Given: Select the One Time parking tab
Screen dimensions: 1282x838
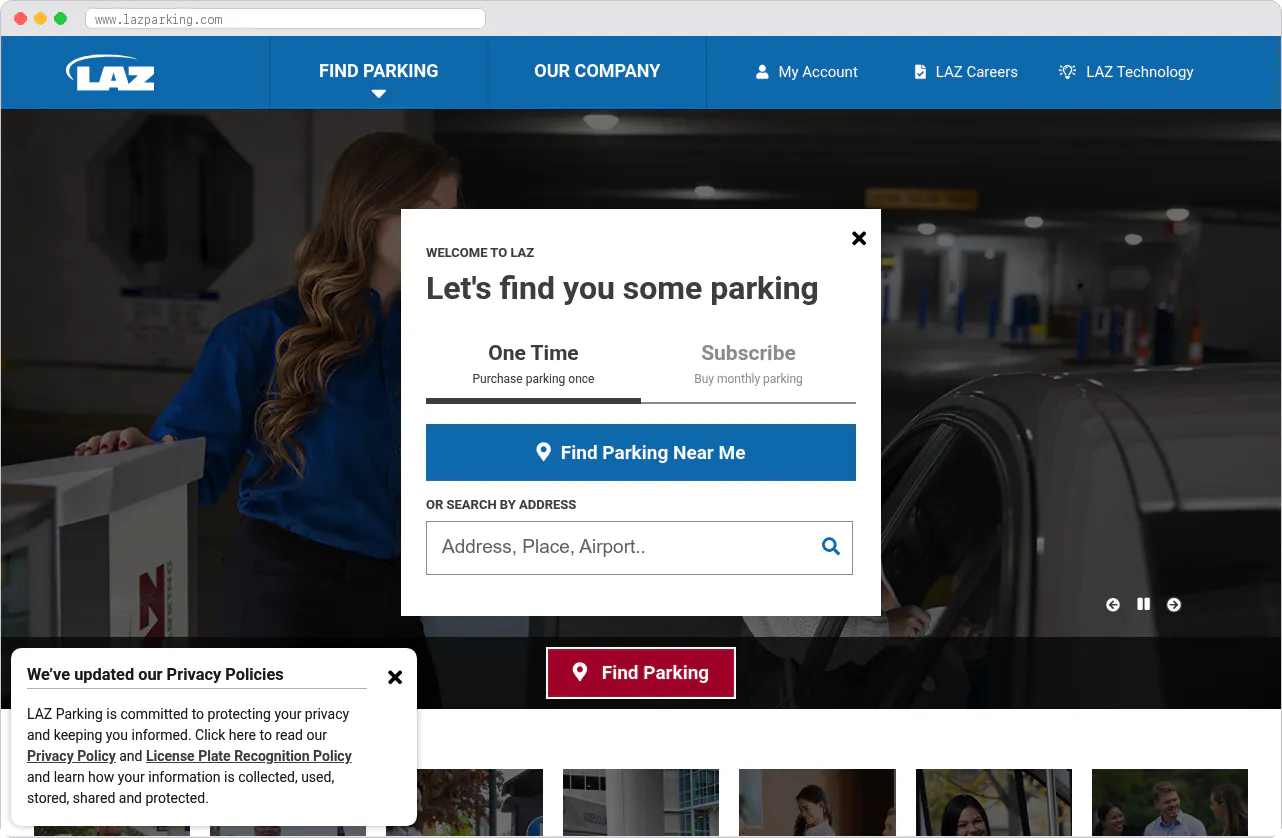Looking at the screenshot, I should [533, 366].
